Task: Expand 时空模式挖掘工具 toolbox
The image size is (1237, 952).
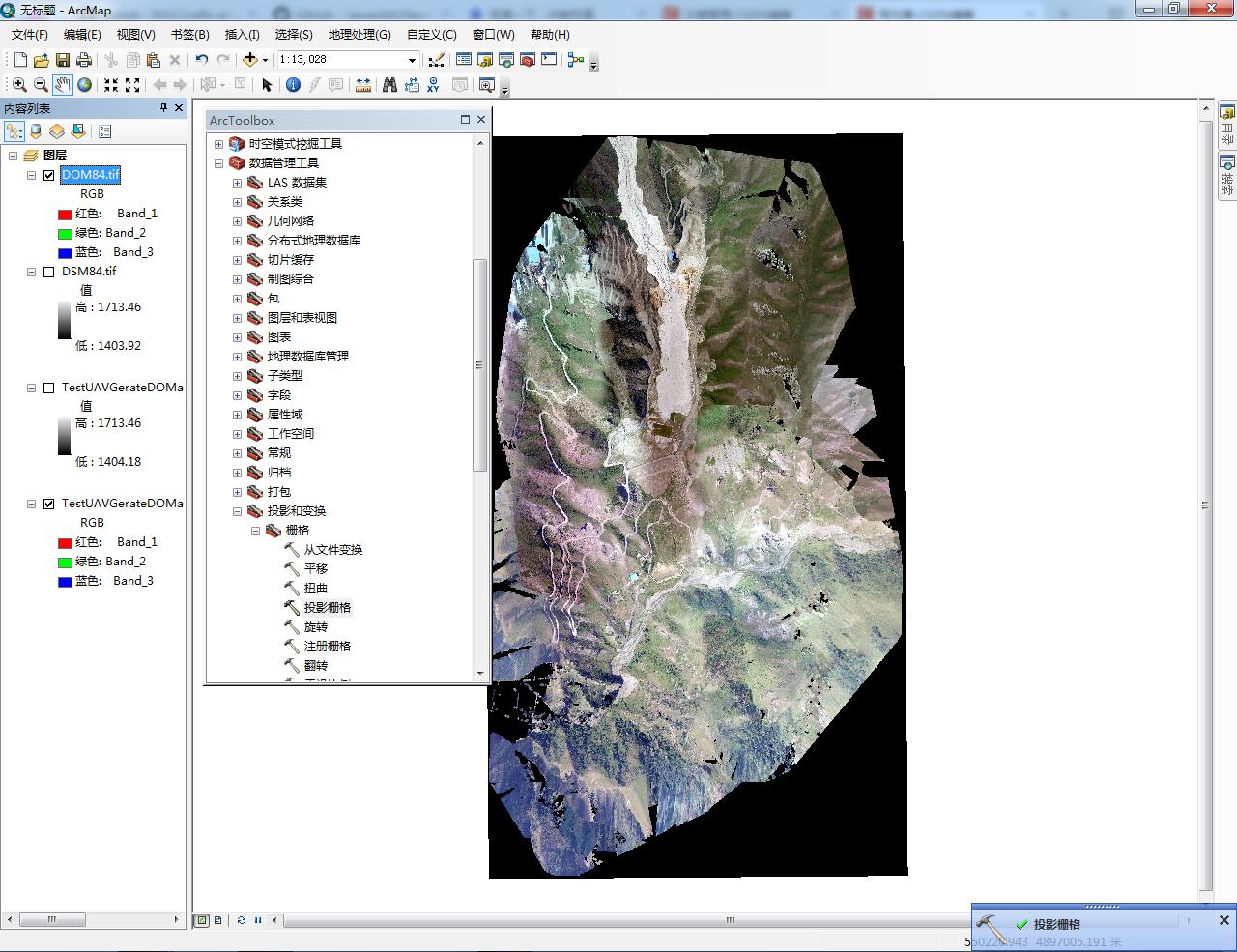Action: pos(218,144)
